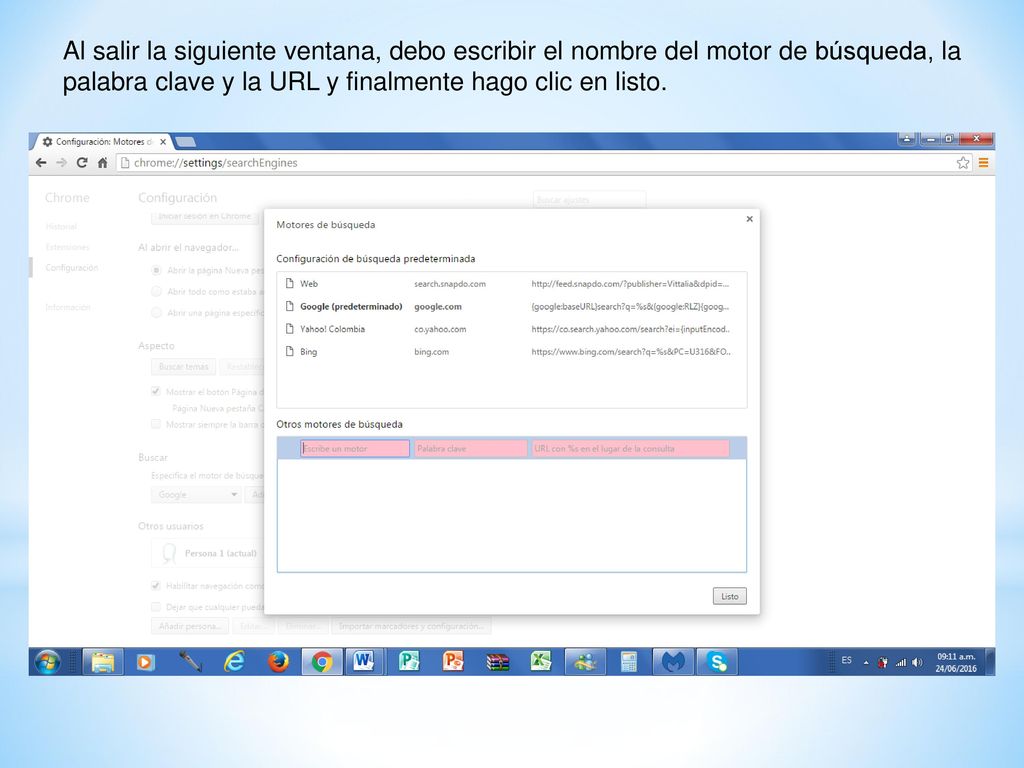Toggle 'Mostrar el botón Página' checkbox
The image size is (1024, 768).
[x=155, y=392]
